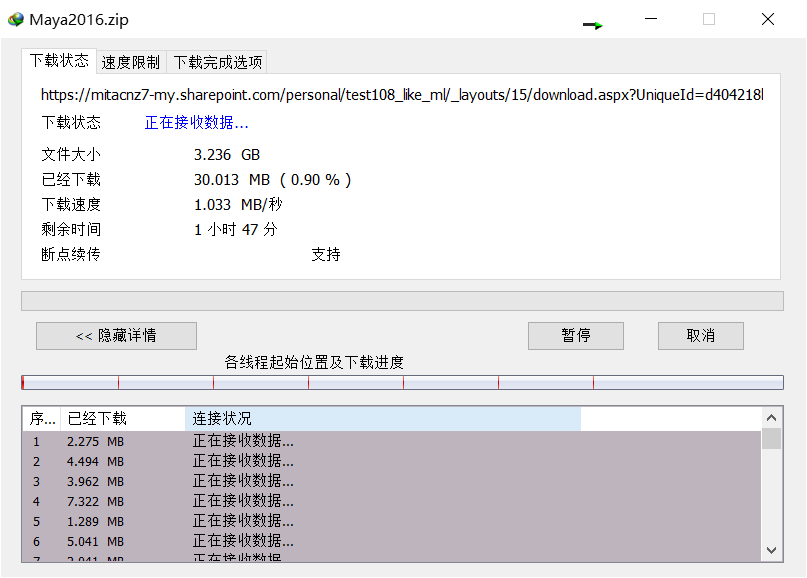
Task: Click the thread segment progress bar
Action: click(x=402, y=382)
